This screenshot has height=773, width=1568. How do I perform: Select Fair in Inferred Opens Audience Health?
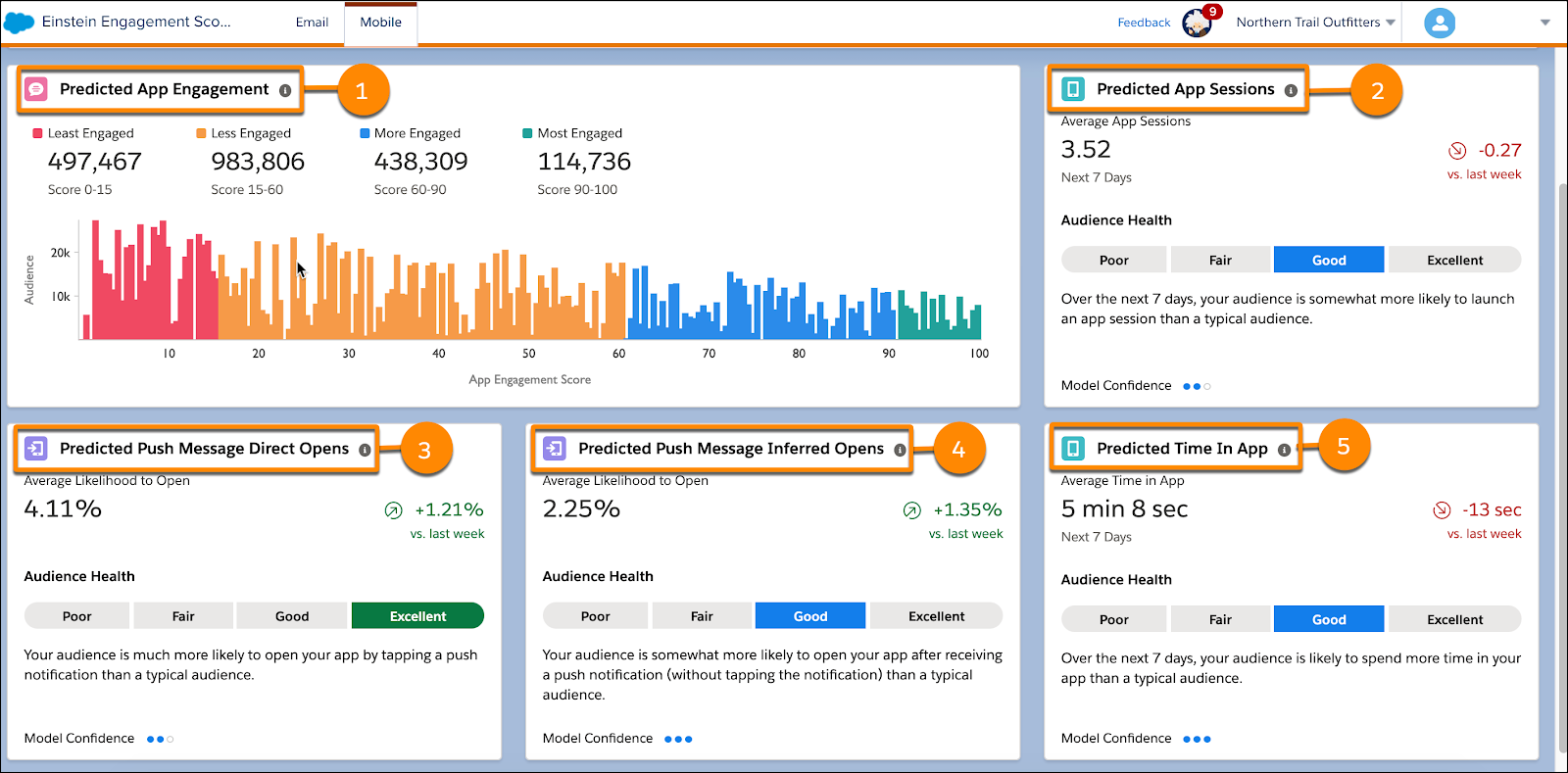coord(702,615)
